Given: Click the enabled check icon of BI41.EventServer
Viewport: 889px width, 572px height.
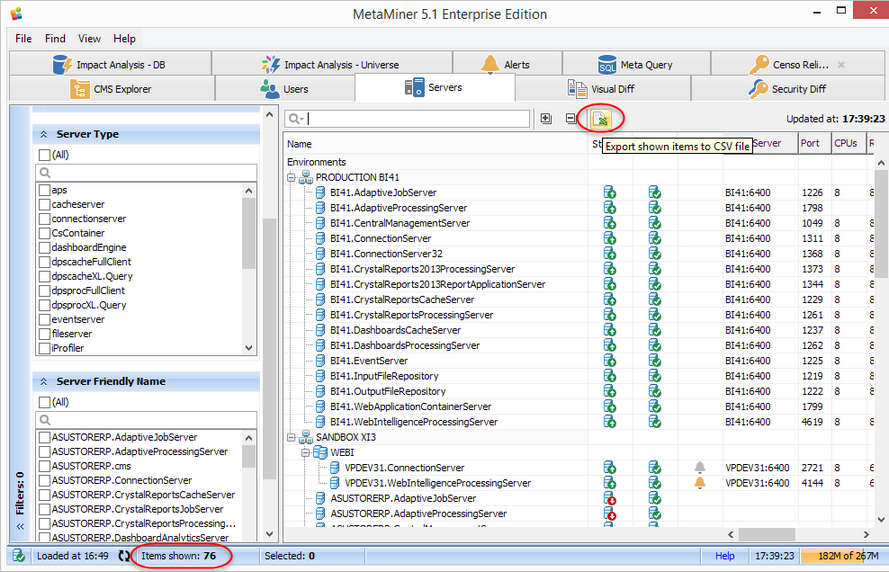Looking at the screenshot, I should (x=654, y=361).
